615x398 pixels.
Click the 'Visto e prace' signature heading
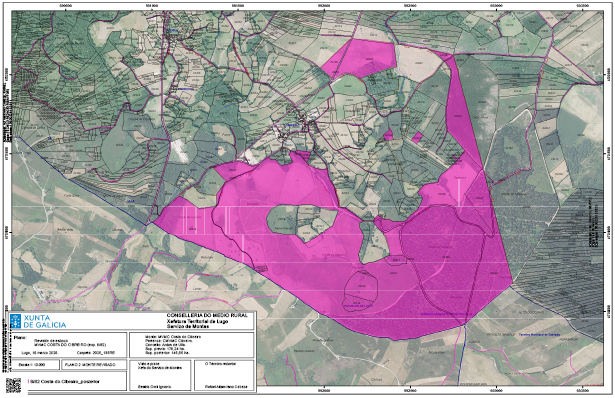(x=149, y=363)
